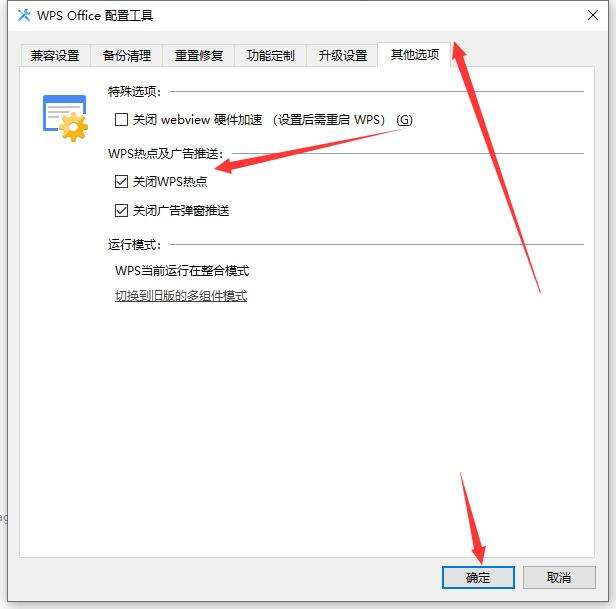Click the WPS当前运行在整合模式 status text
The width and height of the screenshot is (616, 609).
pos(182,271)
